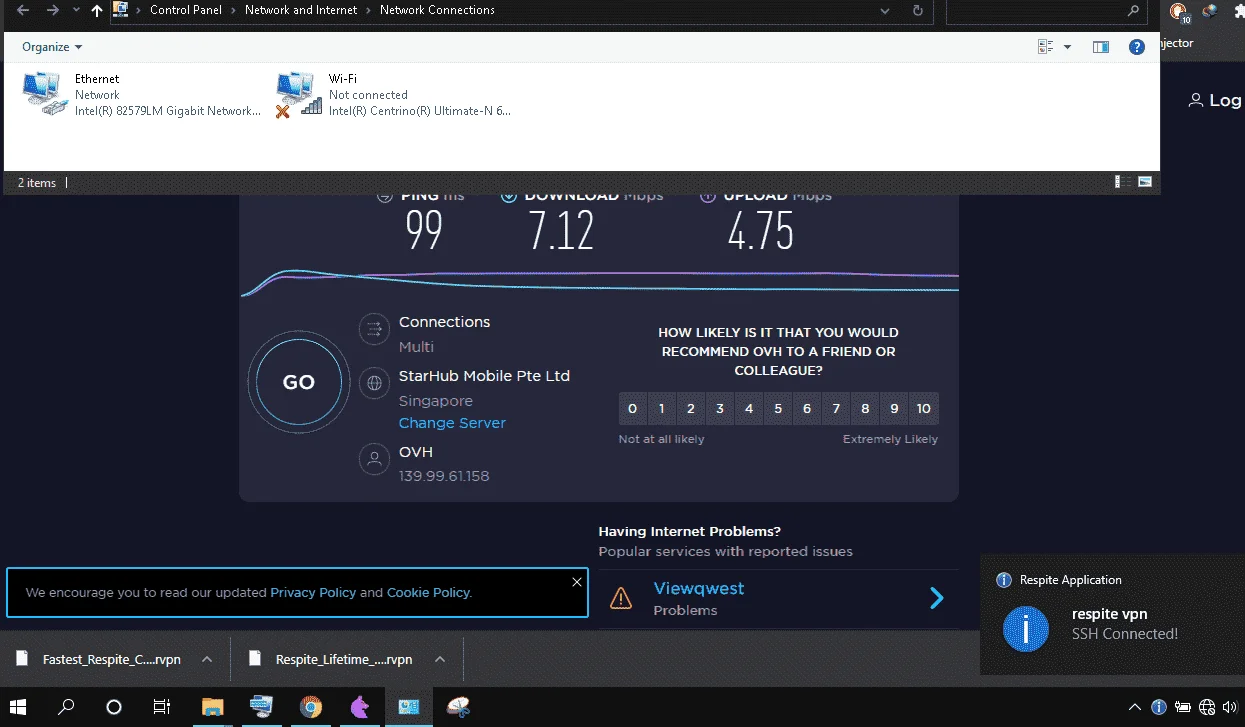Rate recommendation 3
The image size is (1245, 727).
(x=720, y=409)
